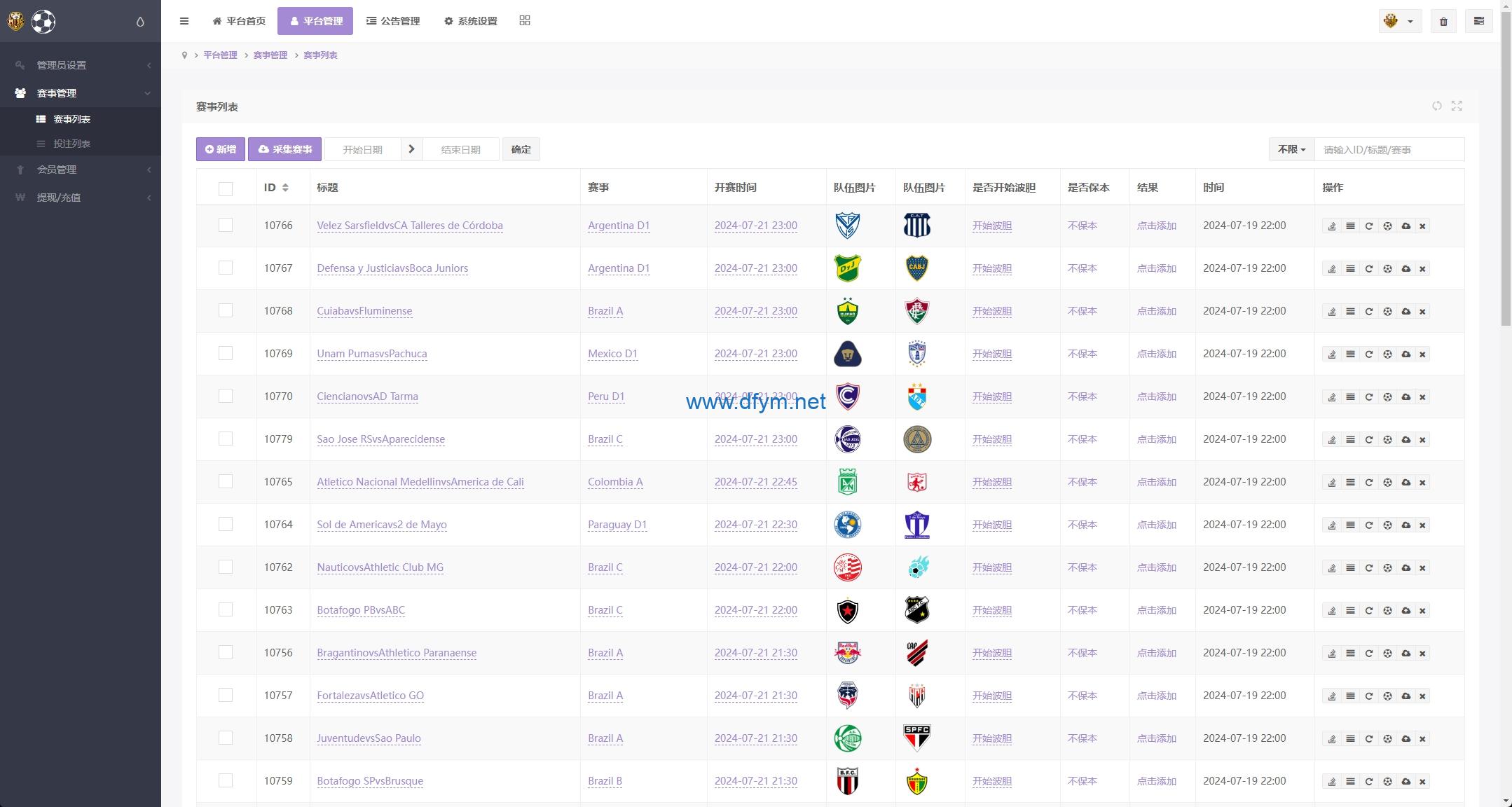The width and height of the screenshot is (1512, 807).
Task: Open the 公告管理 tab
Action: point(393,21)
